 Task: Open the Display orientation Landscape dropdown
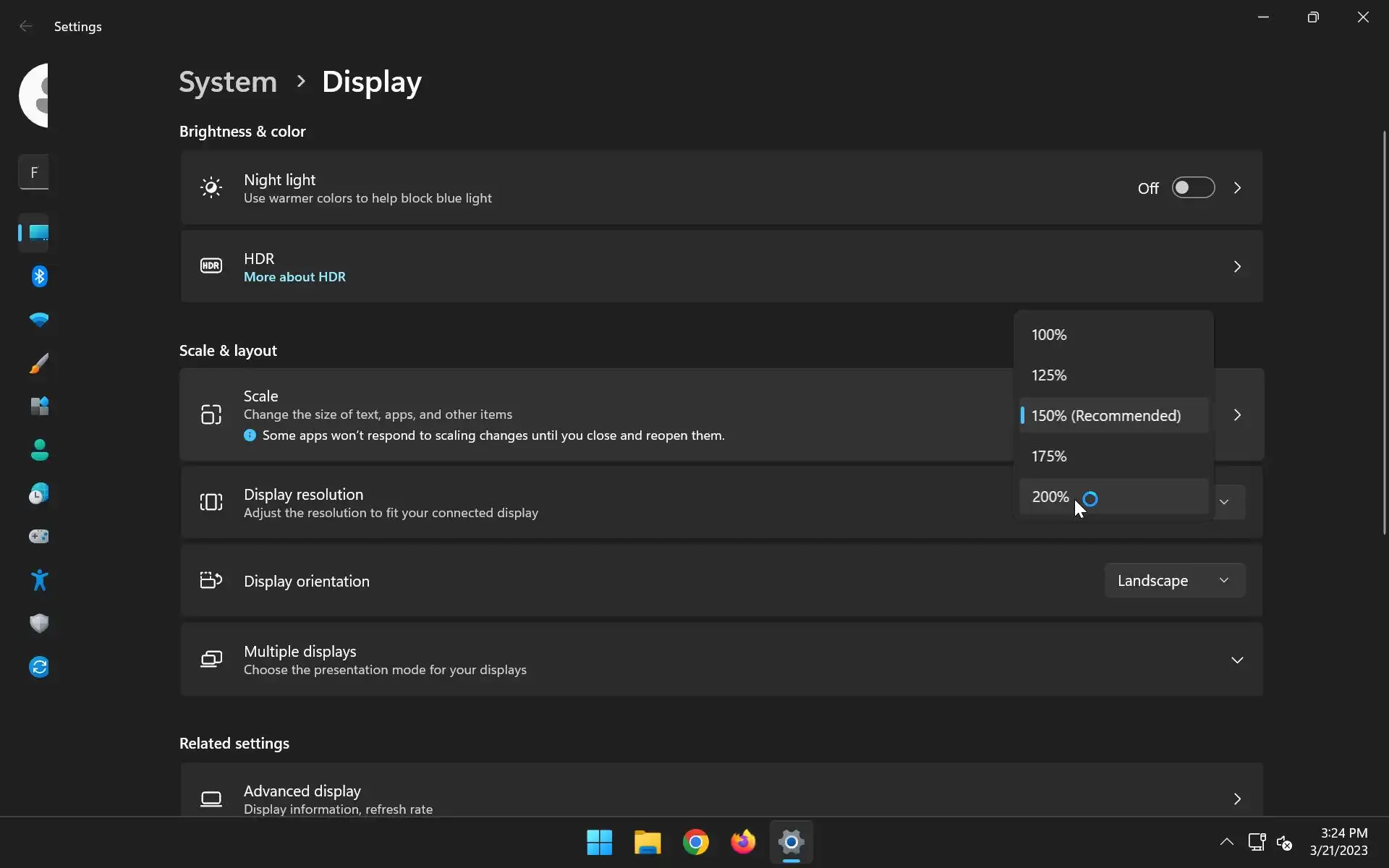coord(1173,581)
